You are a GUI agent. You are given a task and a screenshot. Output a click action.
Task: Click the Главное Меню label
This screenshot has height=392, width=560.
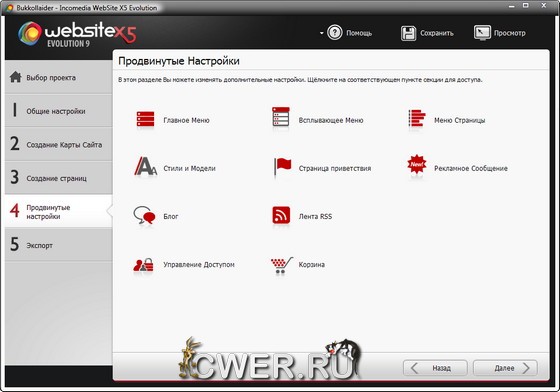tap(186, 120)
